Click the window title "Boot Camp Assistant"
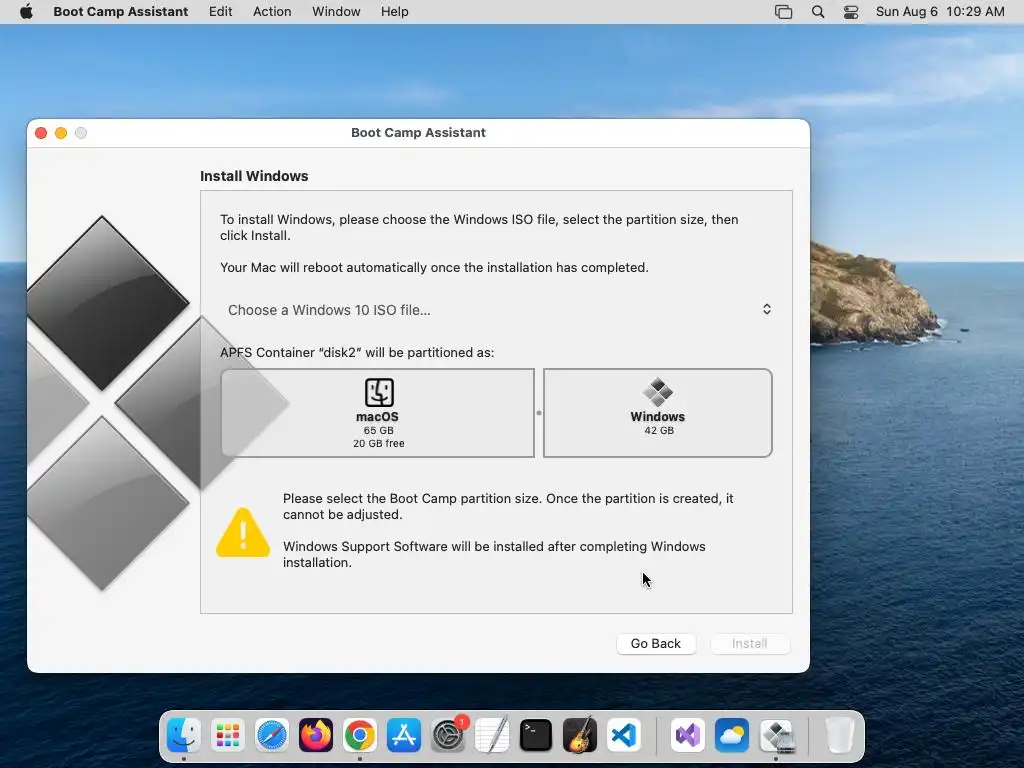The image size is (1024, 768). point(418,133)
